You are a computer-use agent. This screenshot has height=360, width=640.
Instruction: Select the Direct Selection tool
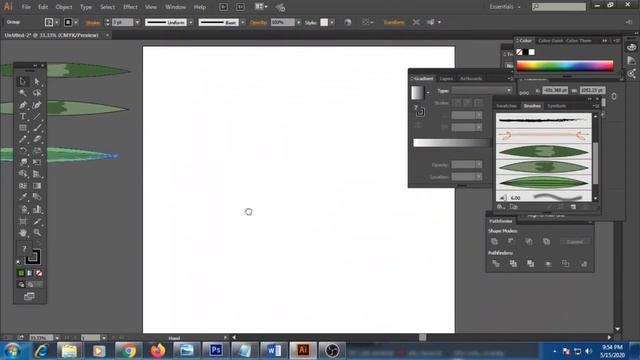(37, 81)
